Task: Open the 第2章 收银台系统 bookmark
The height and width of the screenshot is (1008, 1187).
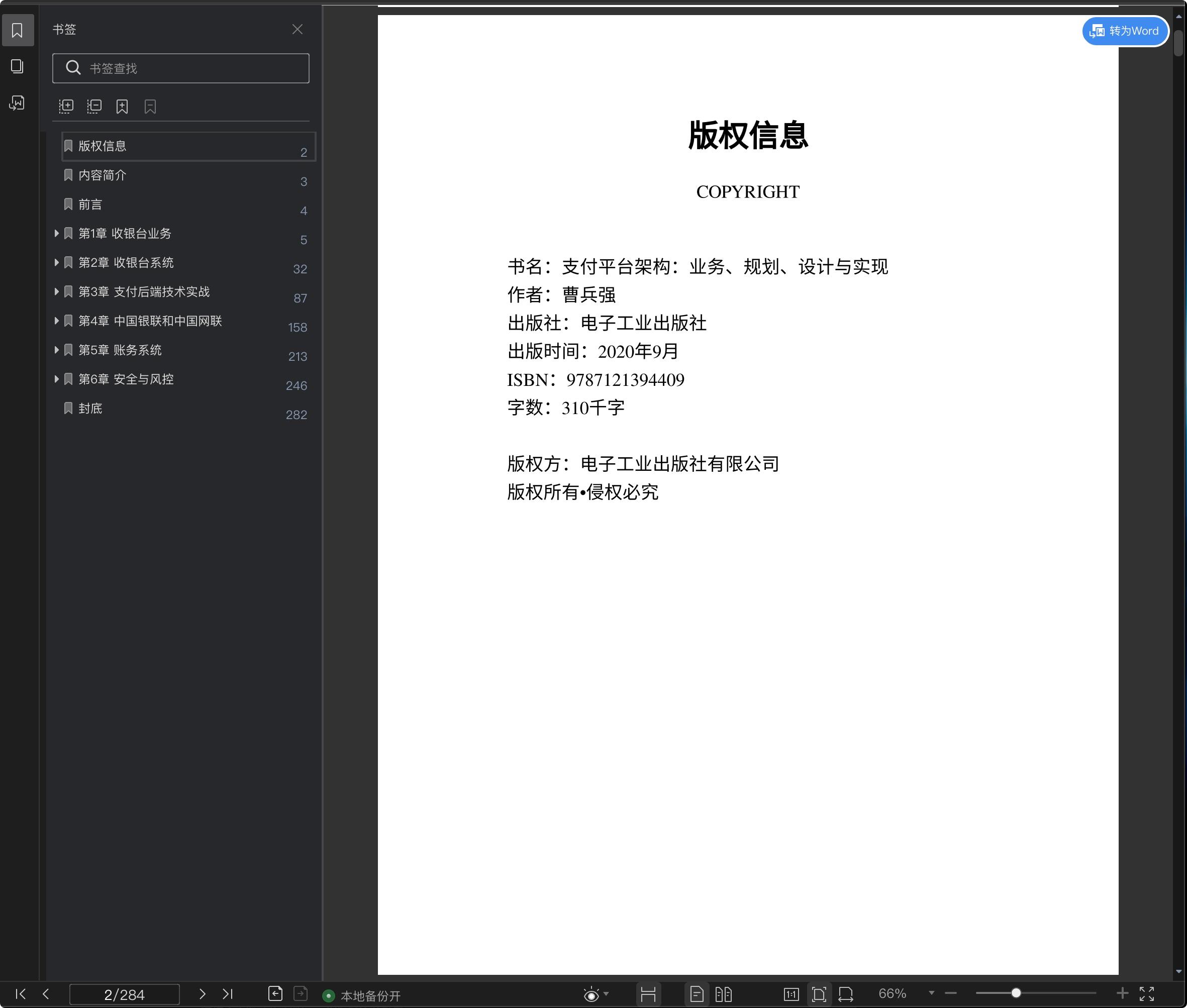Action: (x=126, y=262)
